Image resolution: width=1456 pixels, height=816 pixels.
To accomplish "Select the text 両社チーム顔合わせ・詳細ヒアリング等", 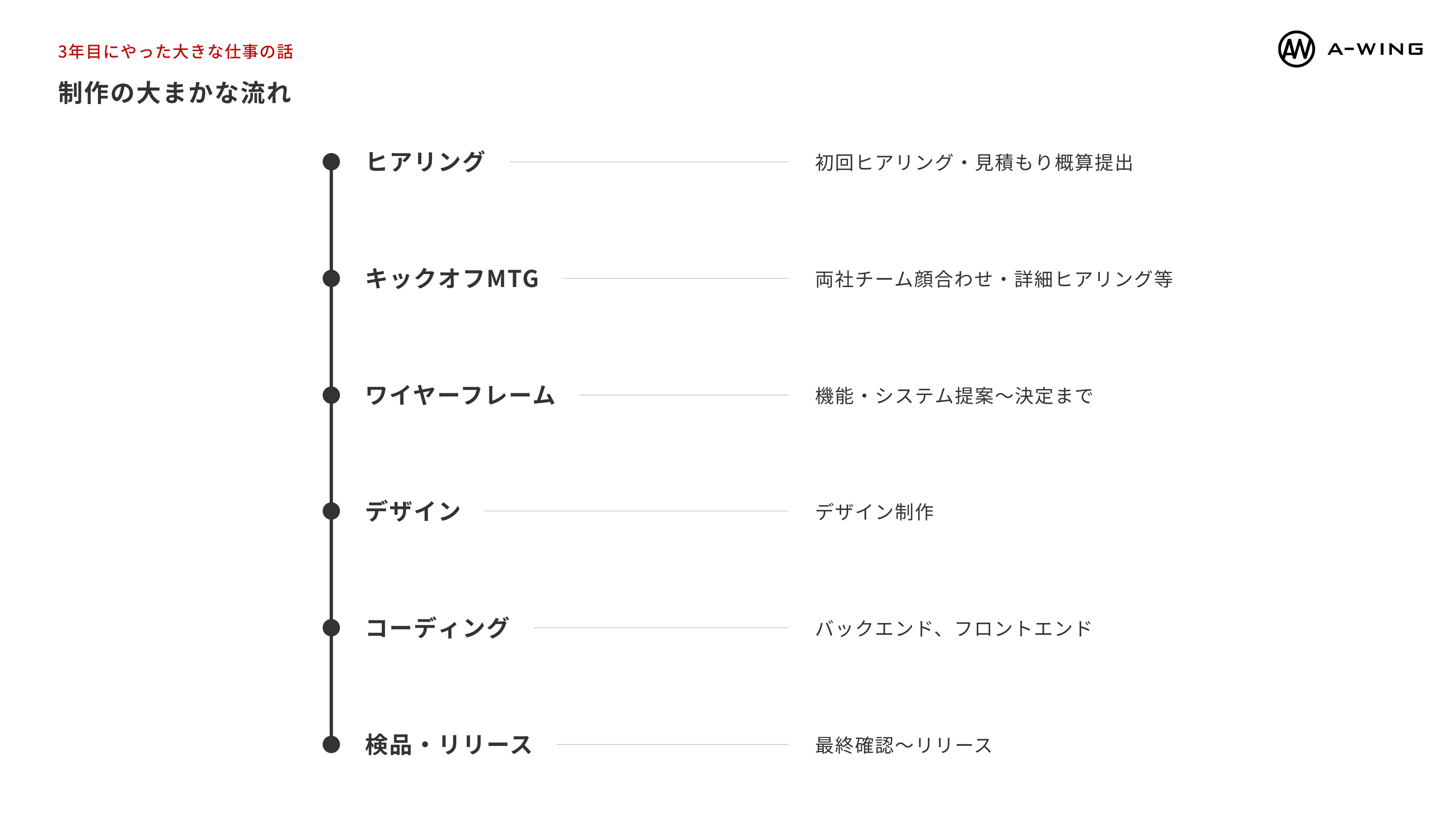I will (994, 279).
